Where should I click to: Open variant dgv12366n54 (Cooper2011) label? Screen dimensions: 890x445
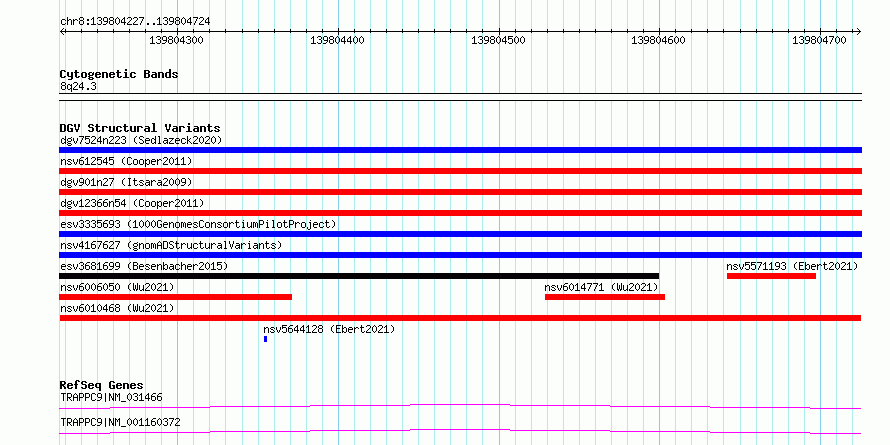[x=132, y=203]
